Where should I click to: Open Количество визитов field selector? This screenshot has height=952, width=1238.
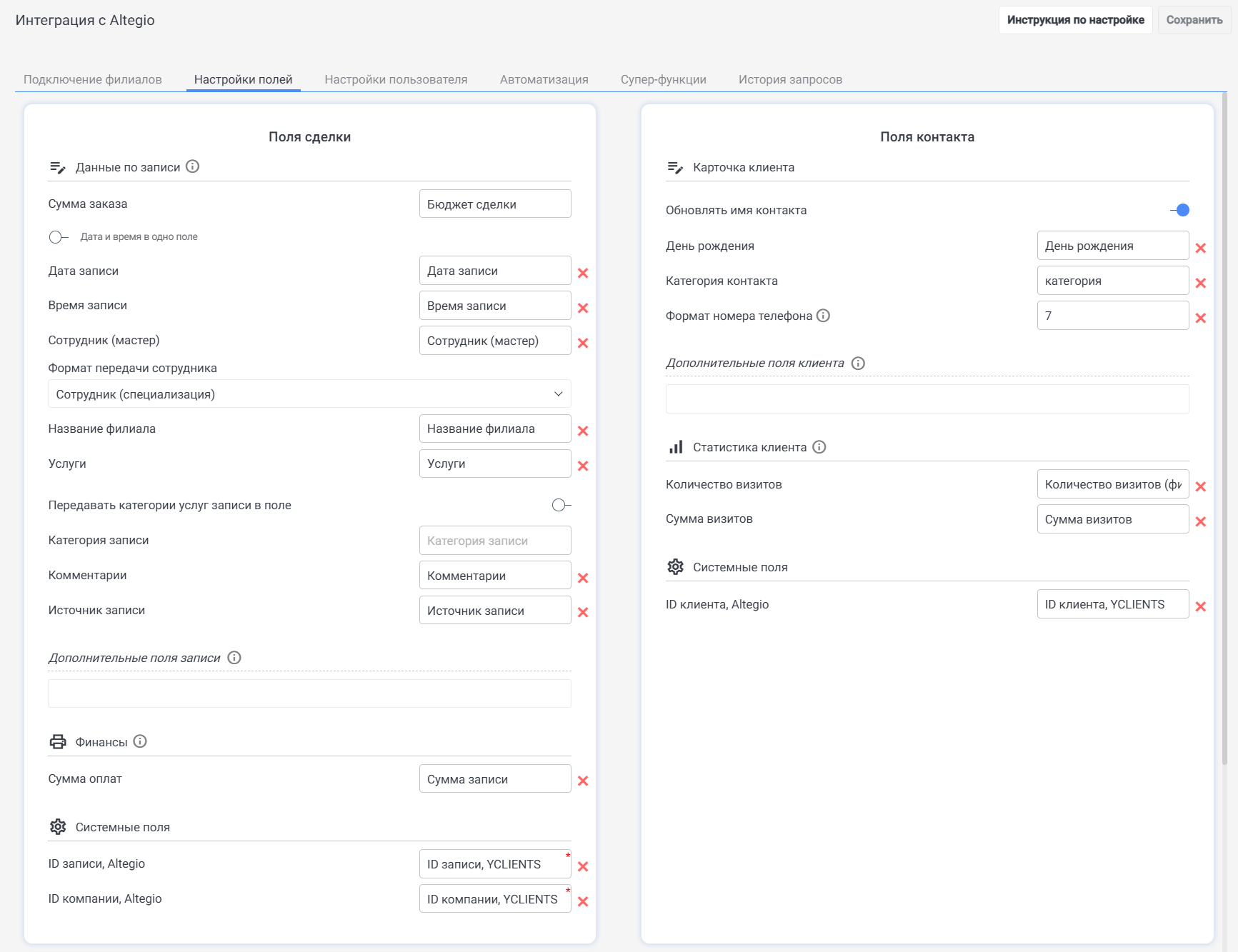[1113, 484]
